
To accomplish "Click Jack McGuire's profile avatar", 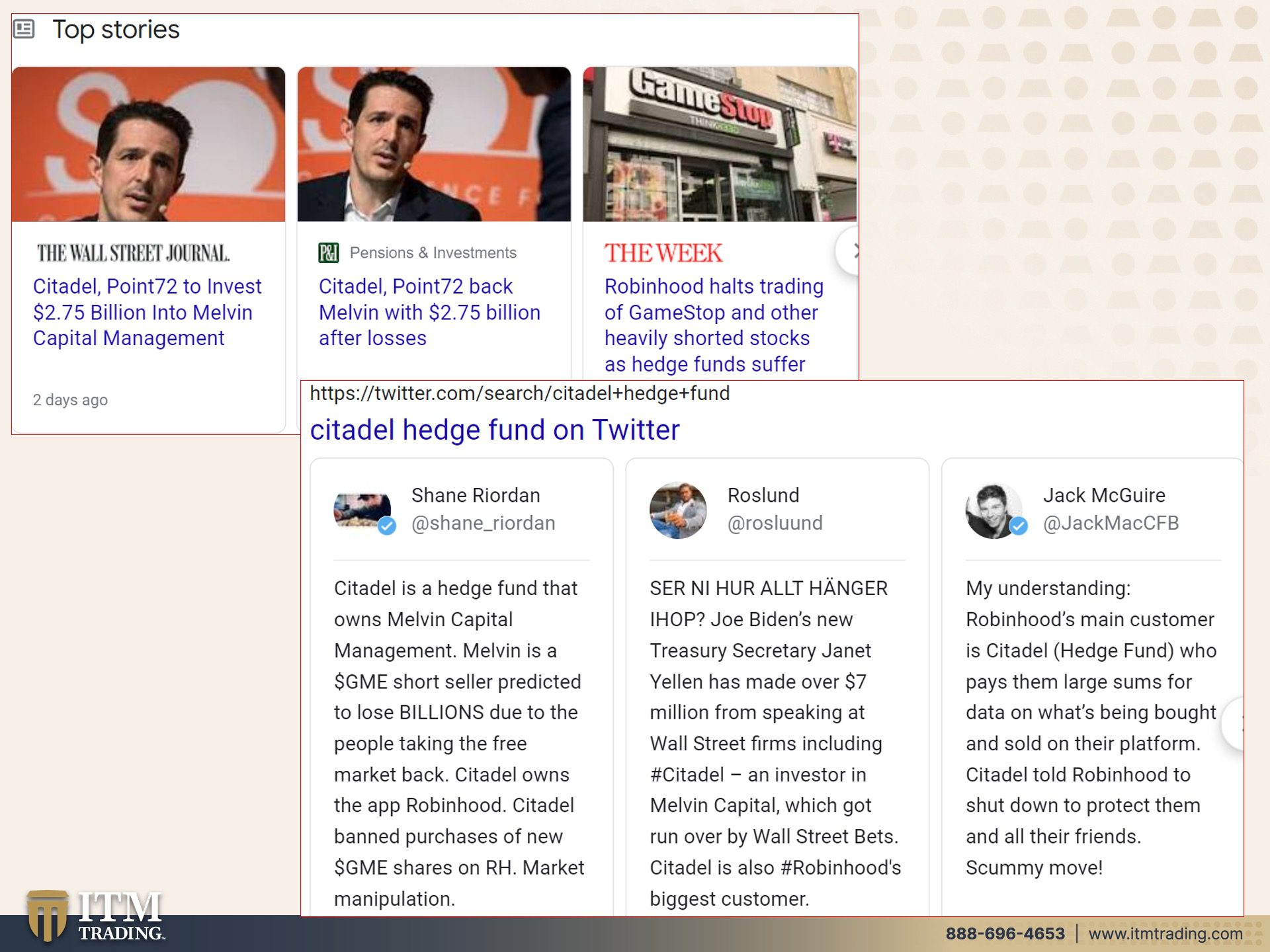I will 994,510.
